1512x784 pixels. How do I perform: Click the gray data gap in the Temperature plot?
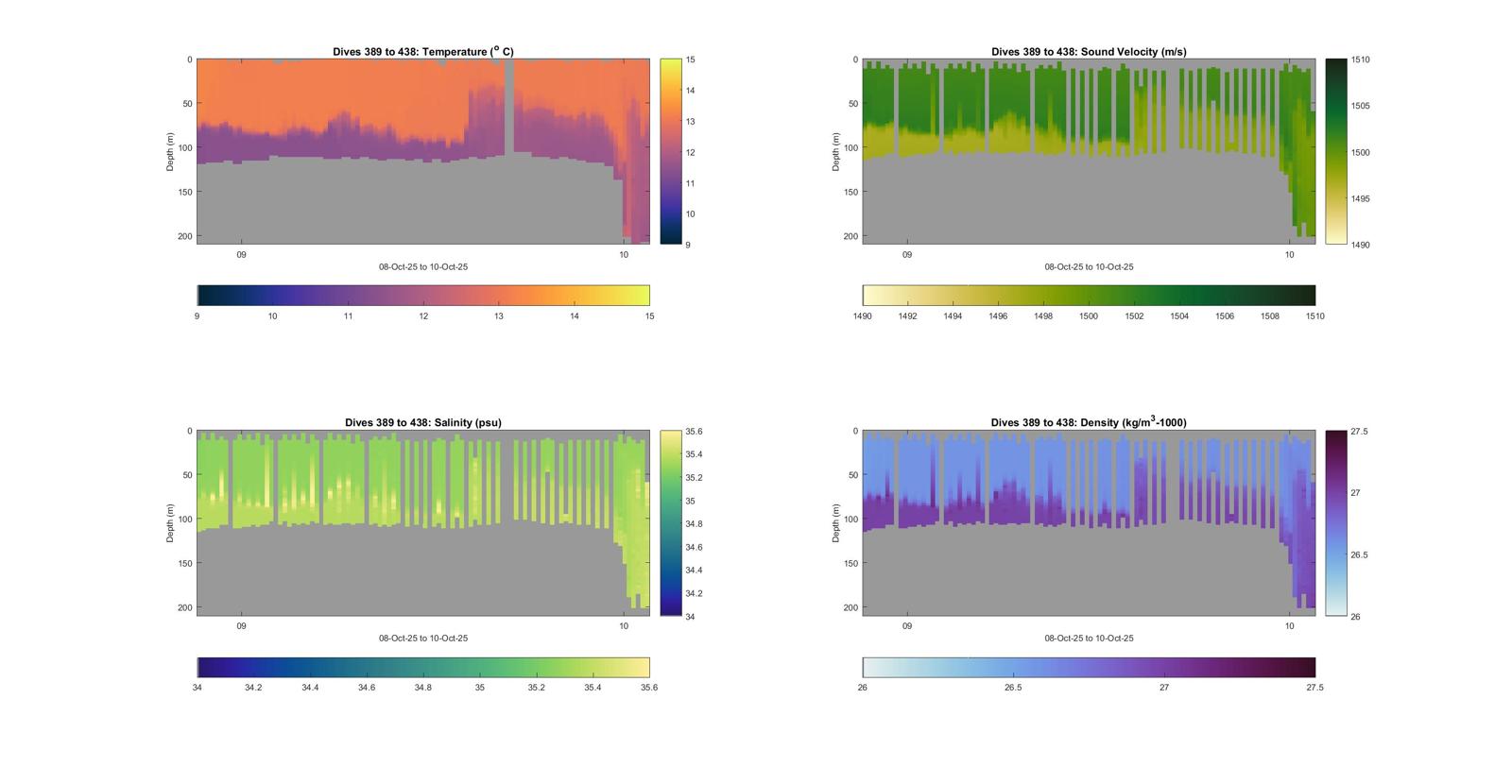(509, 104)
